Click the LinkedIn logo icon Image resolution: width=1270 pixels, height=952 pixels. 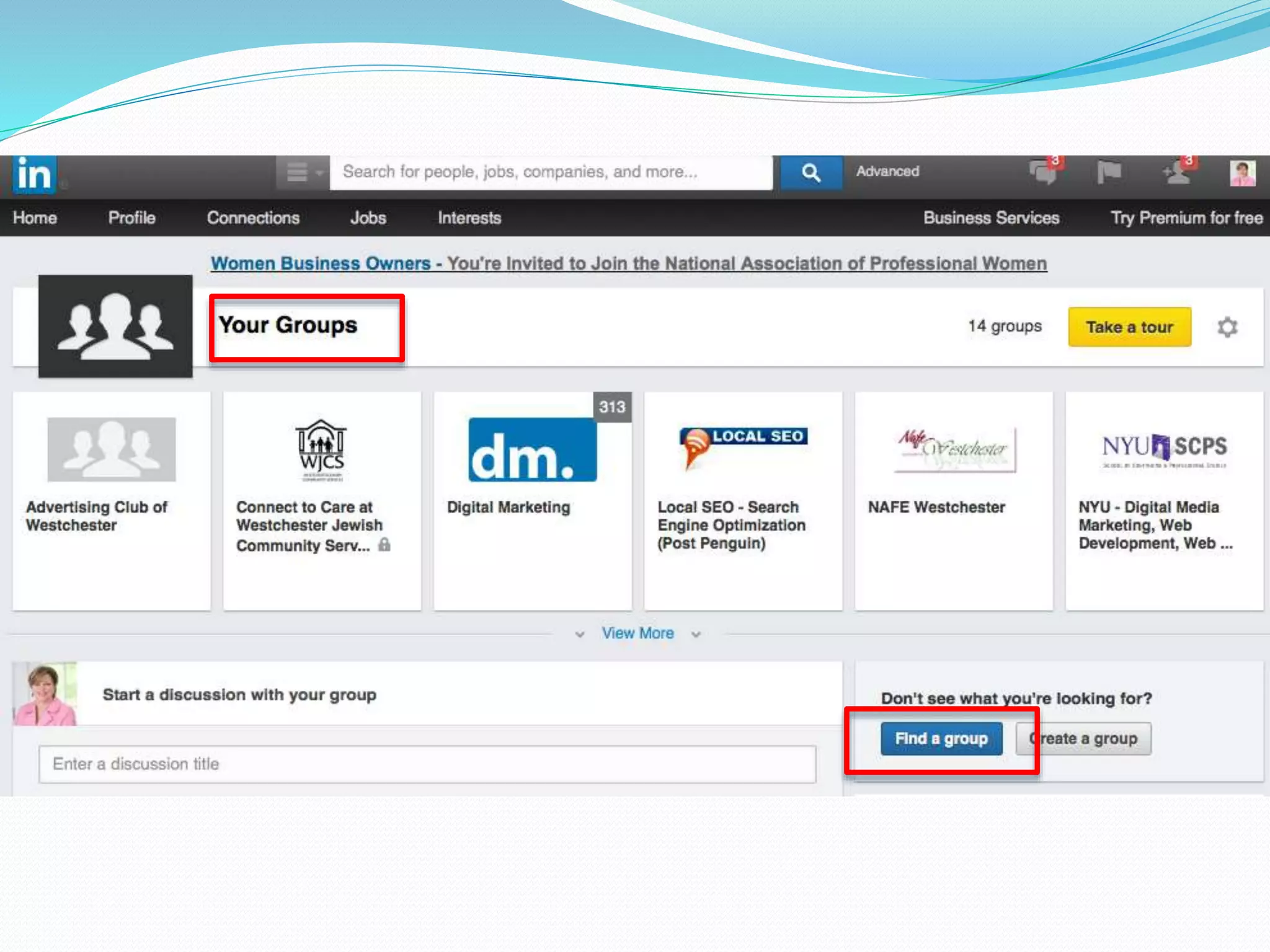[x=35, y=174]
